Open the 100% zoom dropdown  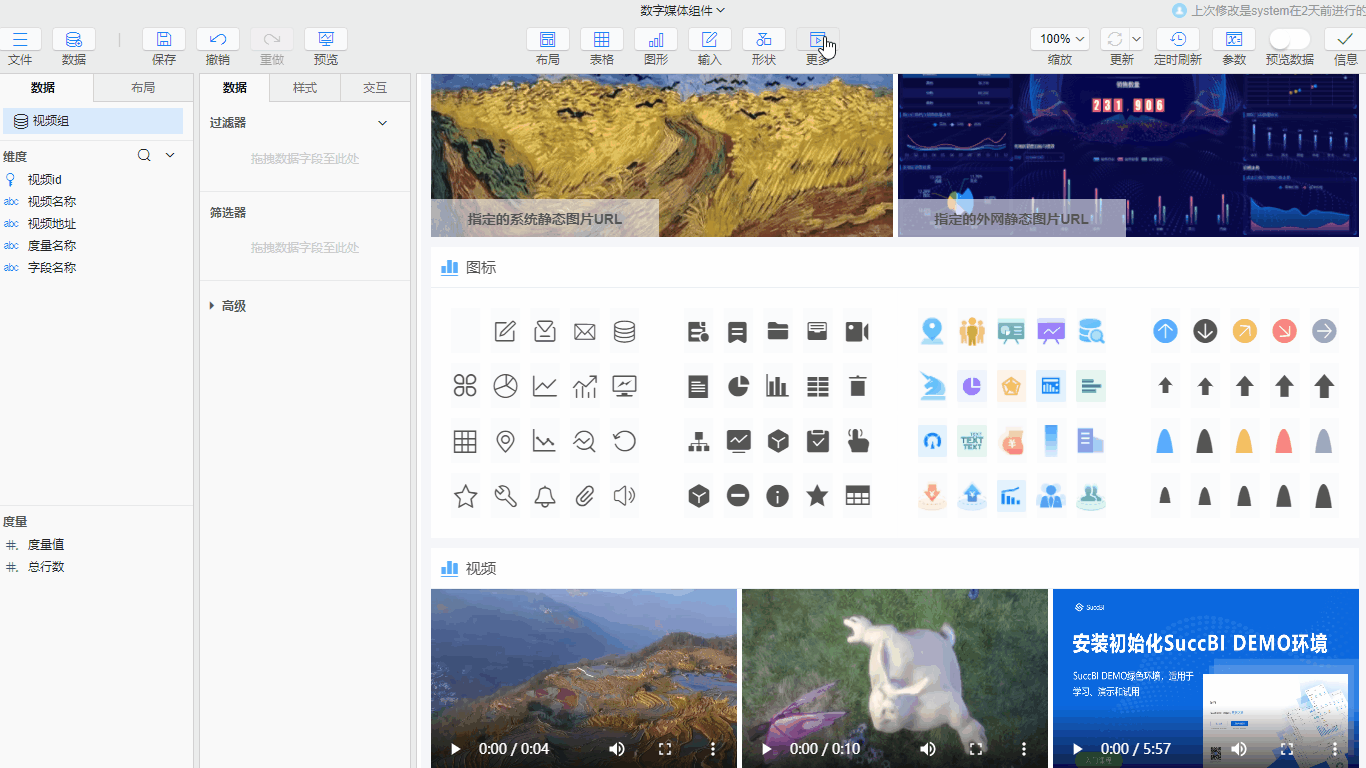point(1060,39)
